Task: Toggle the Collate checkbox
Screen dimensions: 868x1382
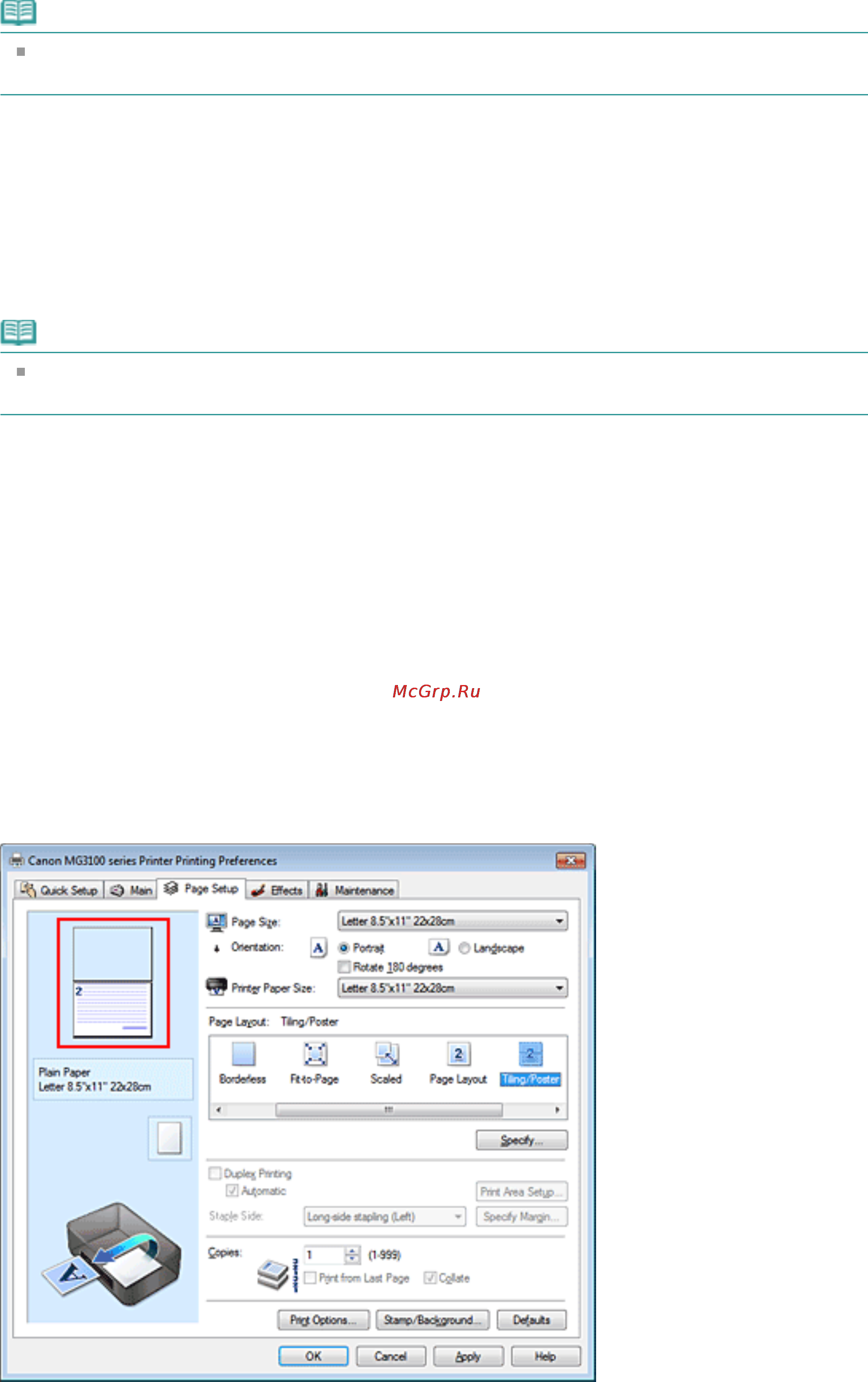Action: pos(430,1278)
